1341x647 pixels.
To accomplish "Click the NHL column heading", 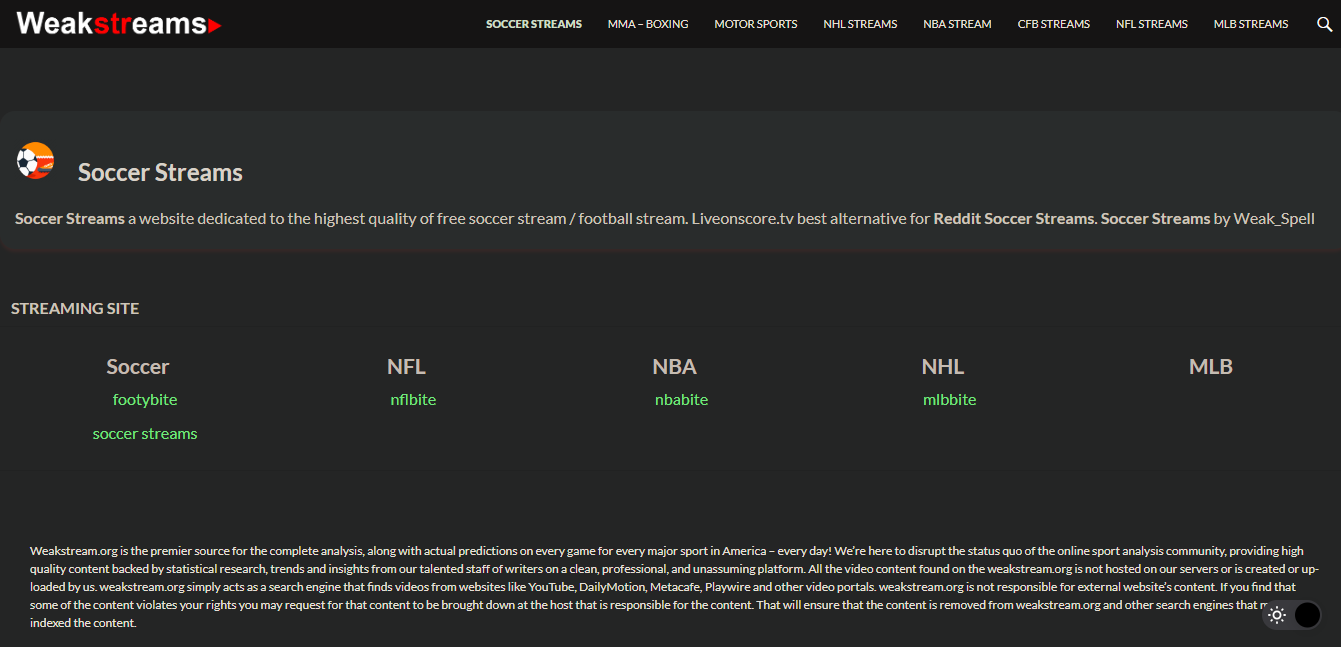I will 943,367.
